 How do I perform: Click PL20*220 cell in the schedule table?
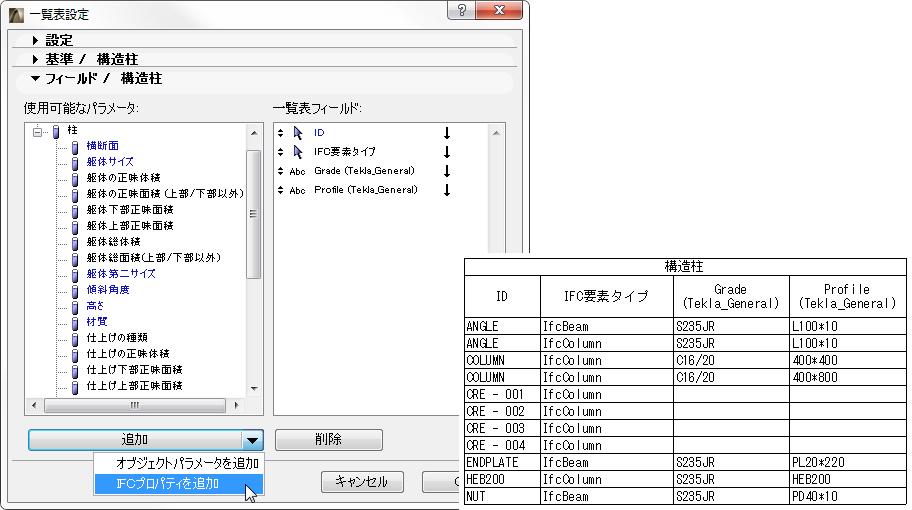[847, 463]
